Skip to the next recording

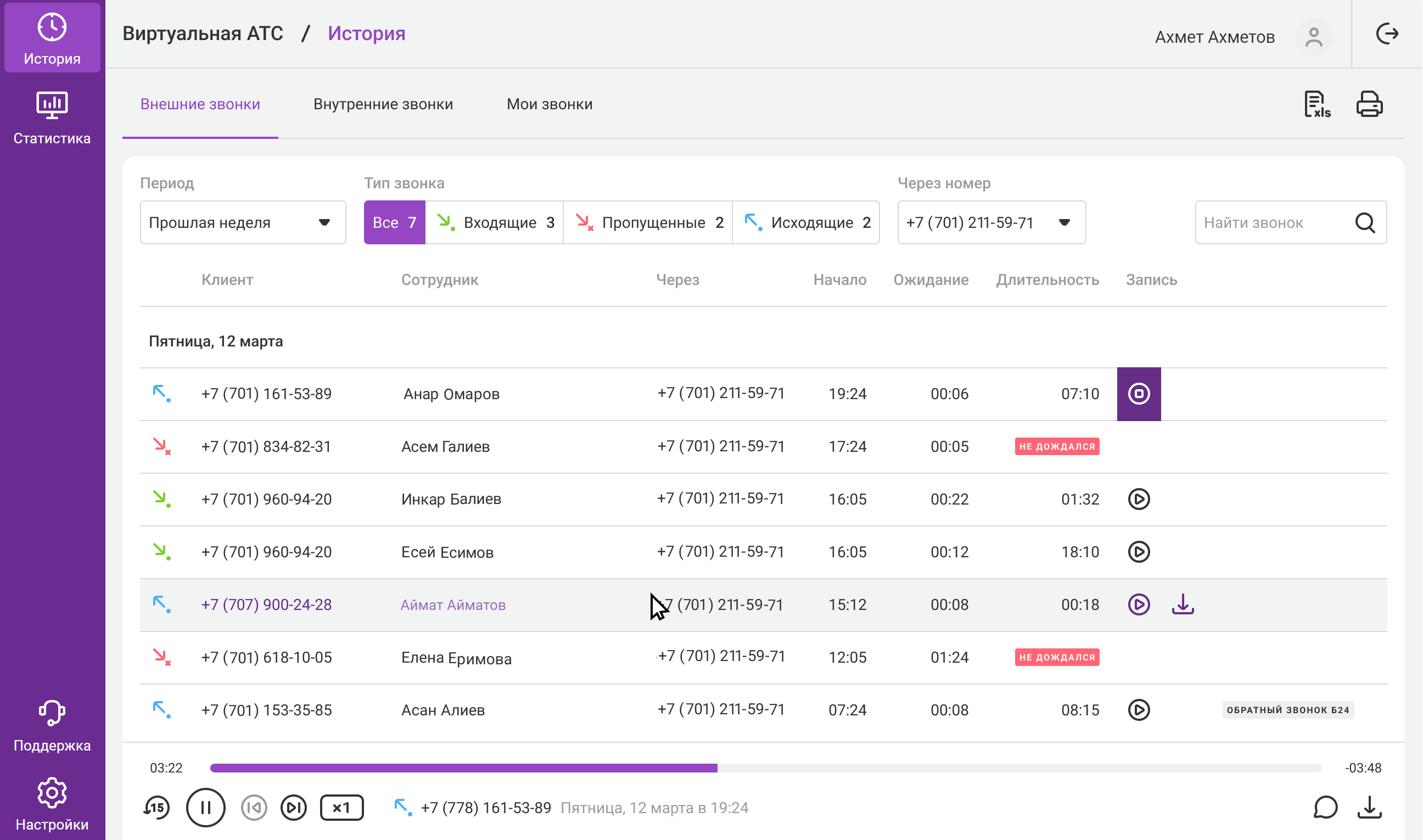294,808
